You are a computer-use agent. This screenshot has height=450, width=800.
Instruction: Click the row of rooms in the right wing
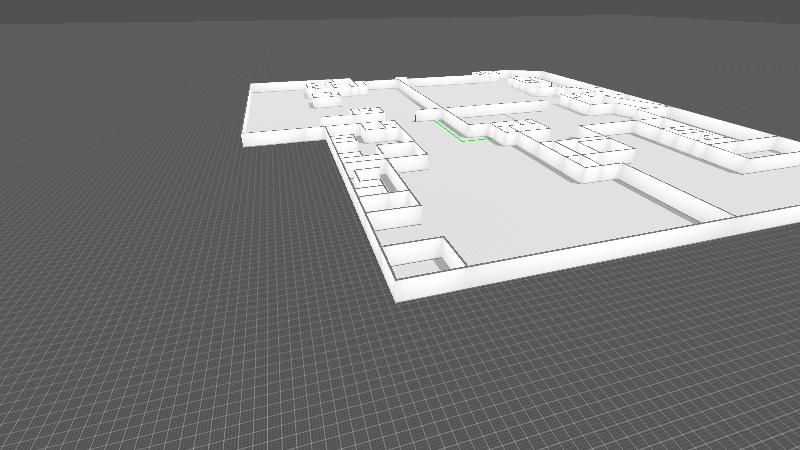[x=700, y=135]
